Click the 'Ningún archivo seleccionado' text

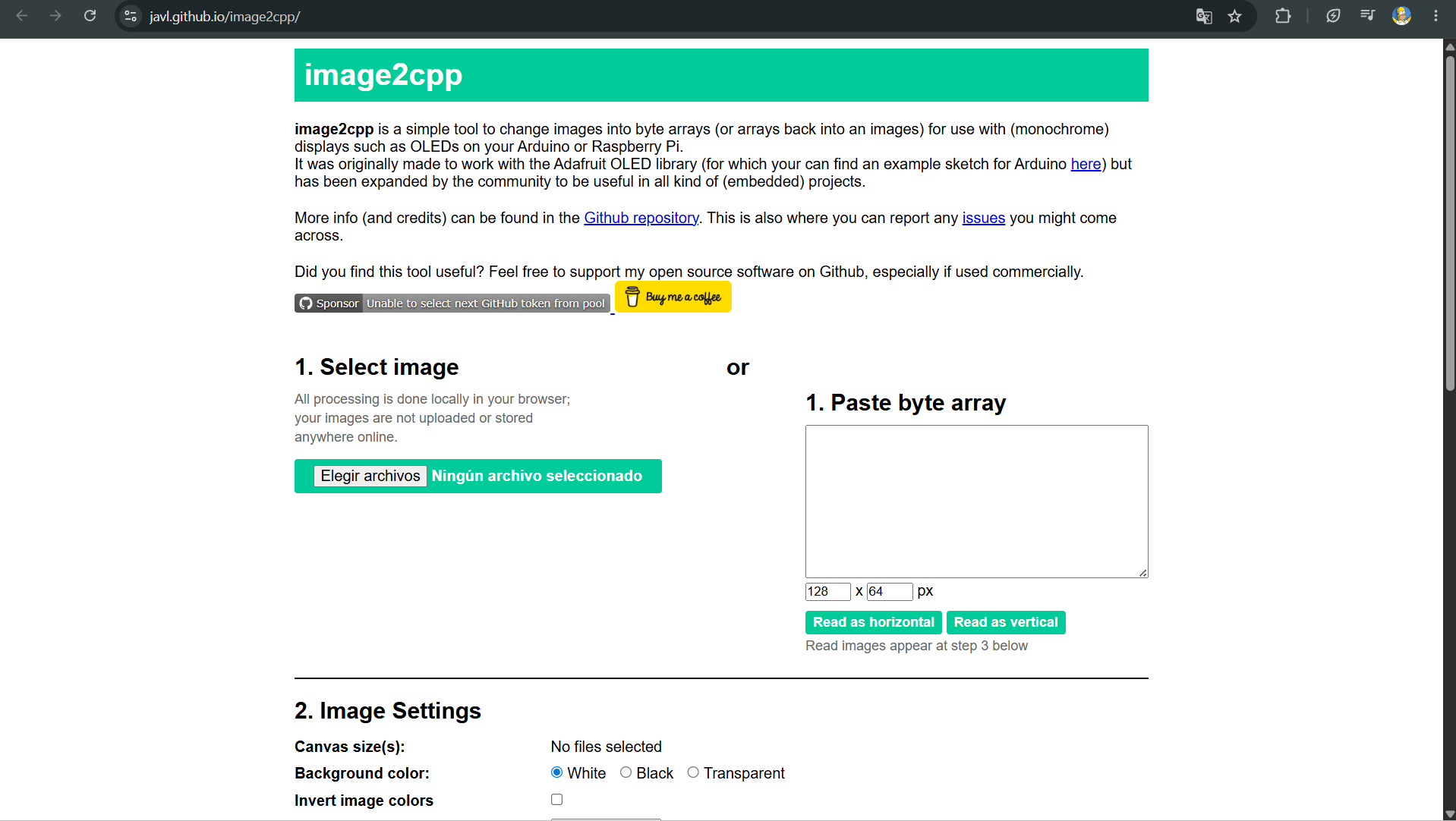(537, 476)
